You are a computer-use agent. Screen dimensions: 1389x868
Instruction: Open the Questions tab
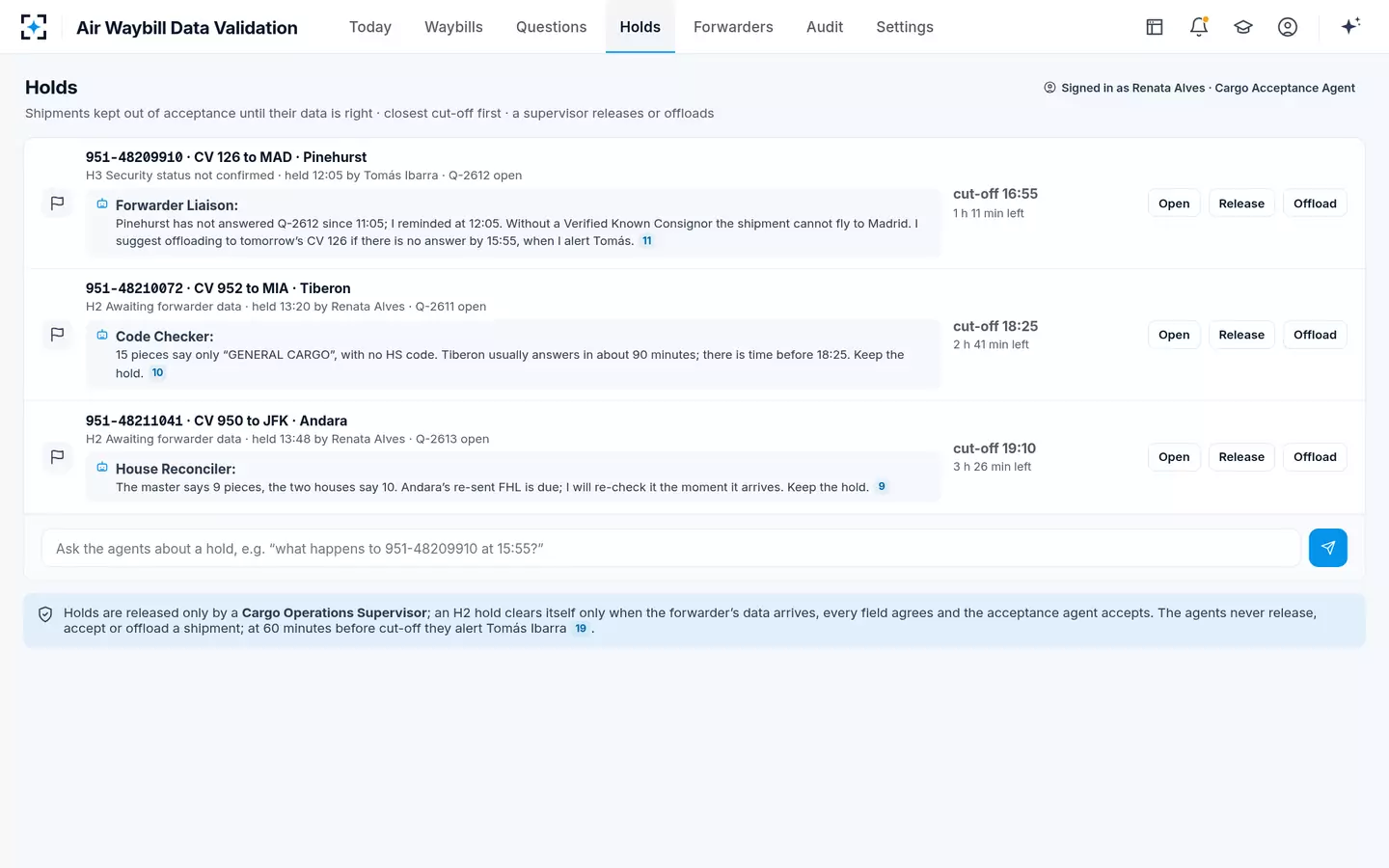tap(551, 27)
